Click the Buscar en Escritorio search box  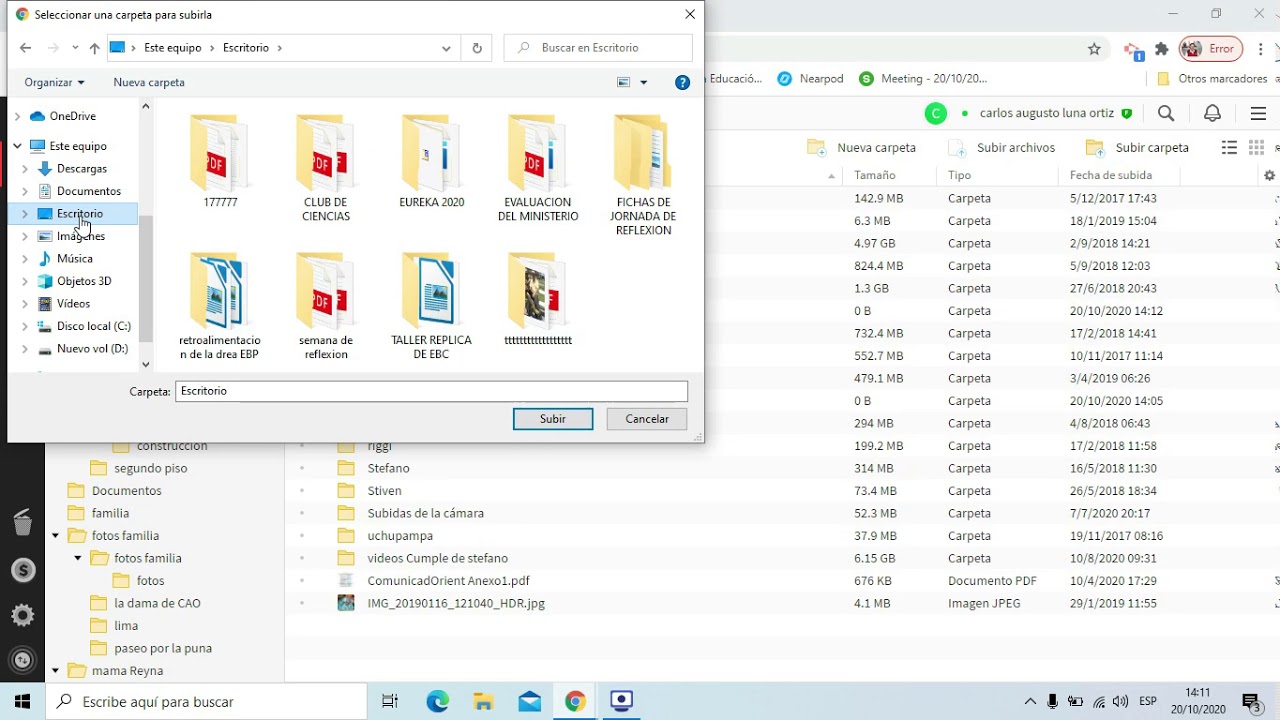pyautogui.click(x=598, y=48)
